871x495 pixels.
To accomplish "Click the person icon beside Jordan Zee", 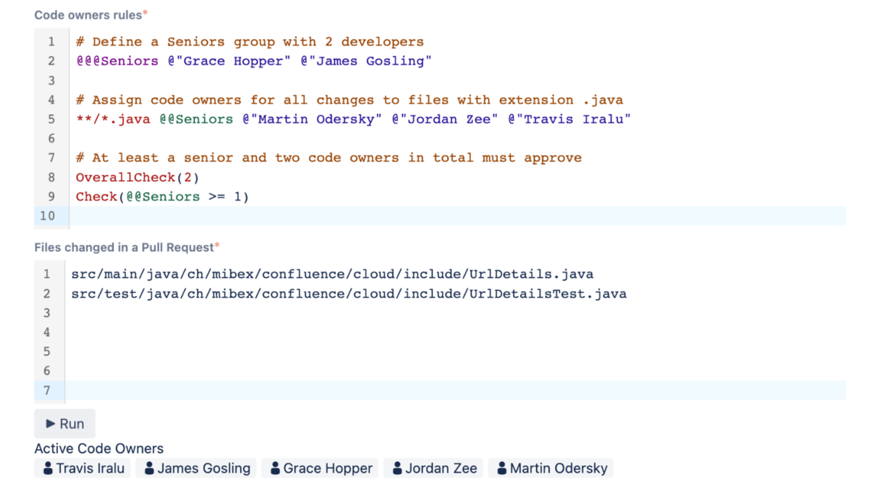I will (x=397, y=468).
